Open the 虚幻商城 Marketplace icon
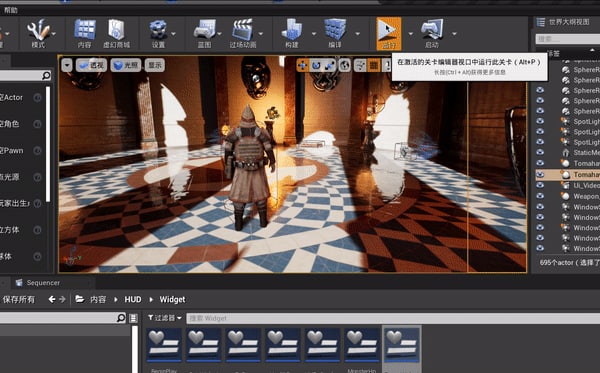The image size is (600, 373). [x=116, y=33]
